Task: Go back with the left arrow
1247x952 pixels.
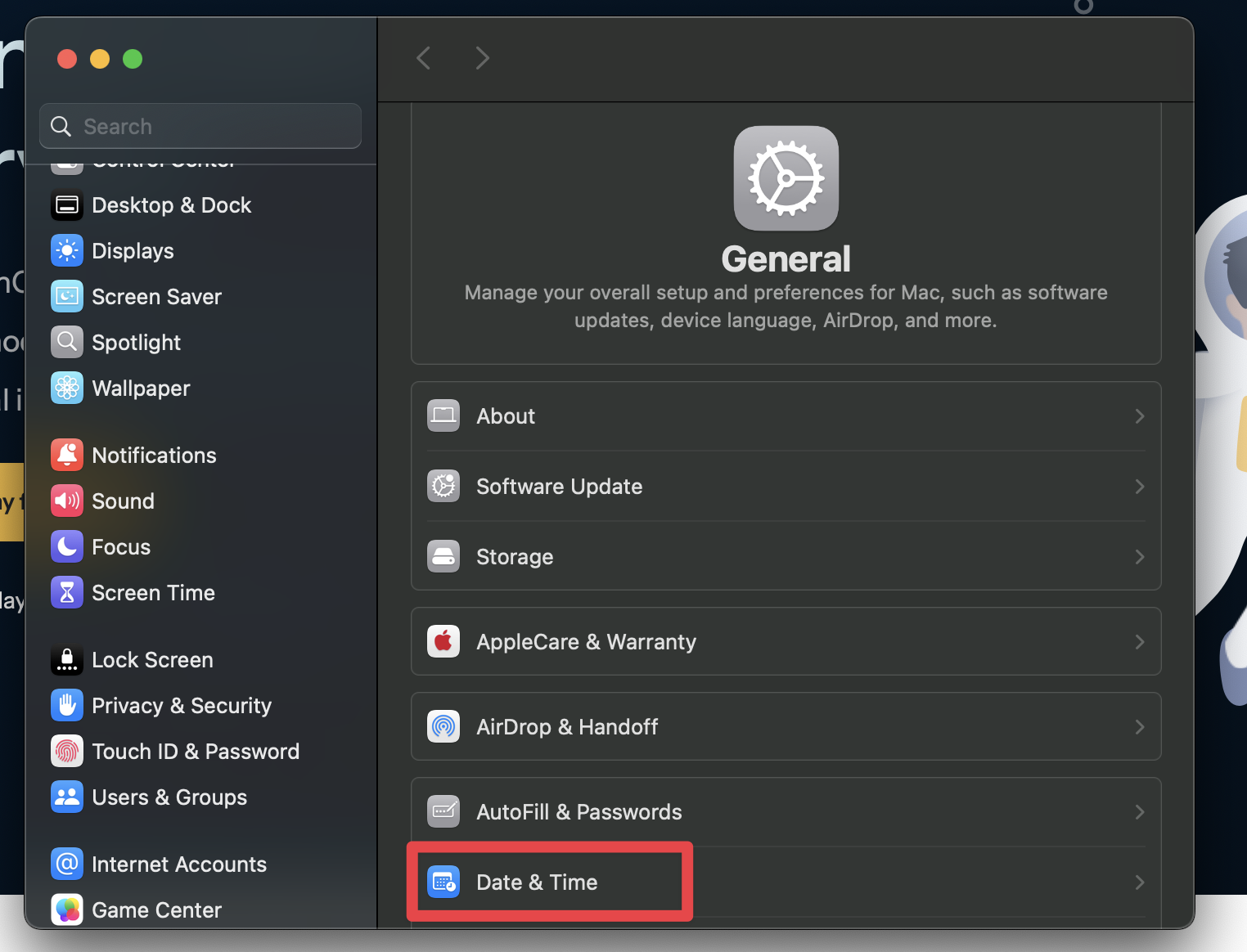Action: 424,58
